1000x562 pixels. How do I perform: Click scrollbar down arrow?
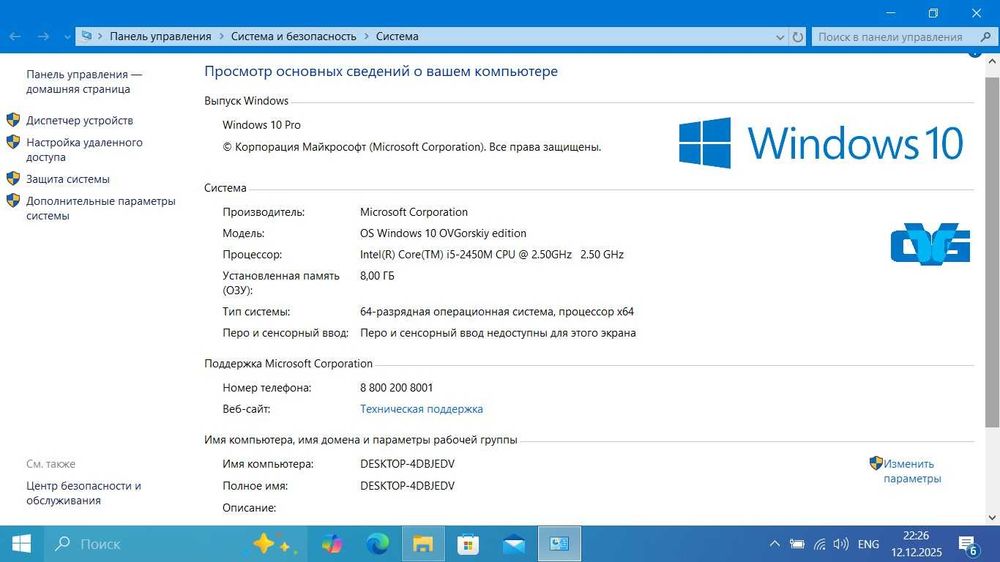click(x=992, y=517)
